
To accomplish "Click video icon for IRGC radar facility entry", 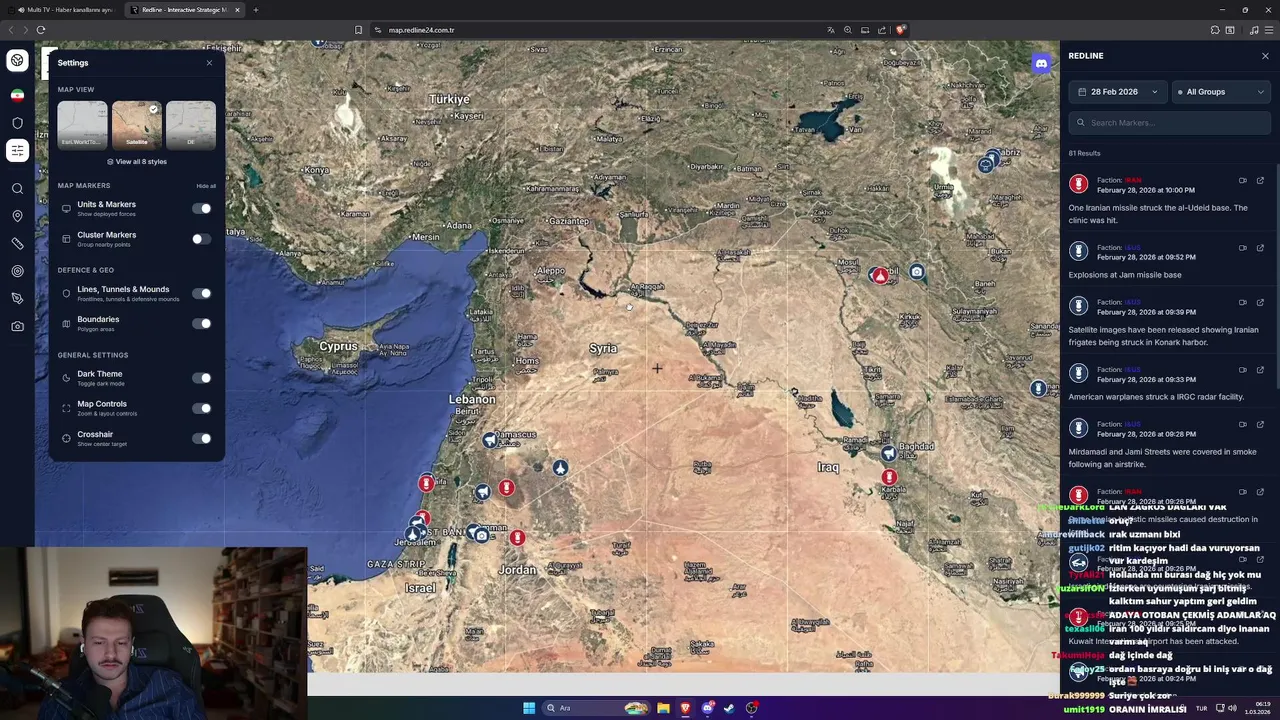I will (1242, 369).
